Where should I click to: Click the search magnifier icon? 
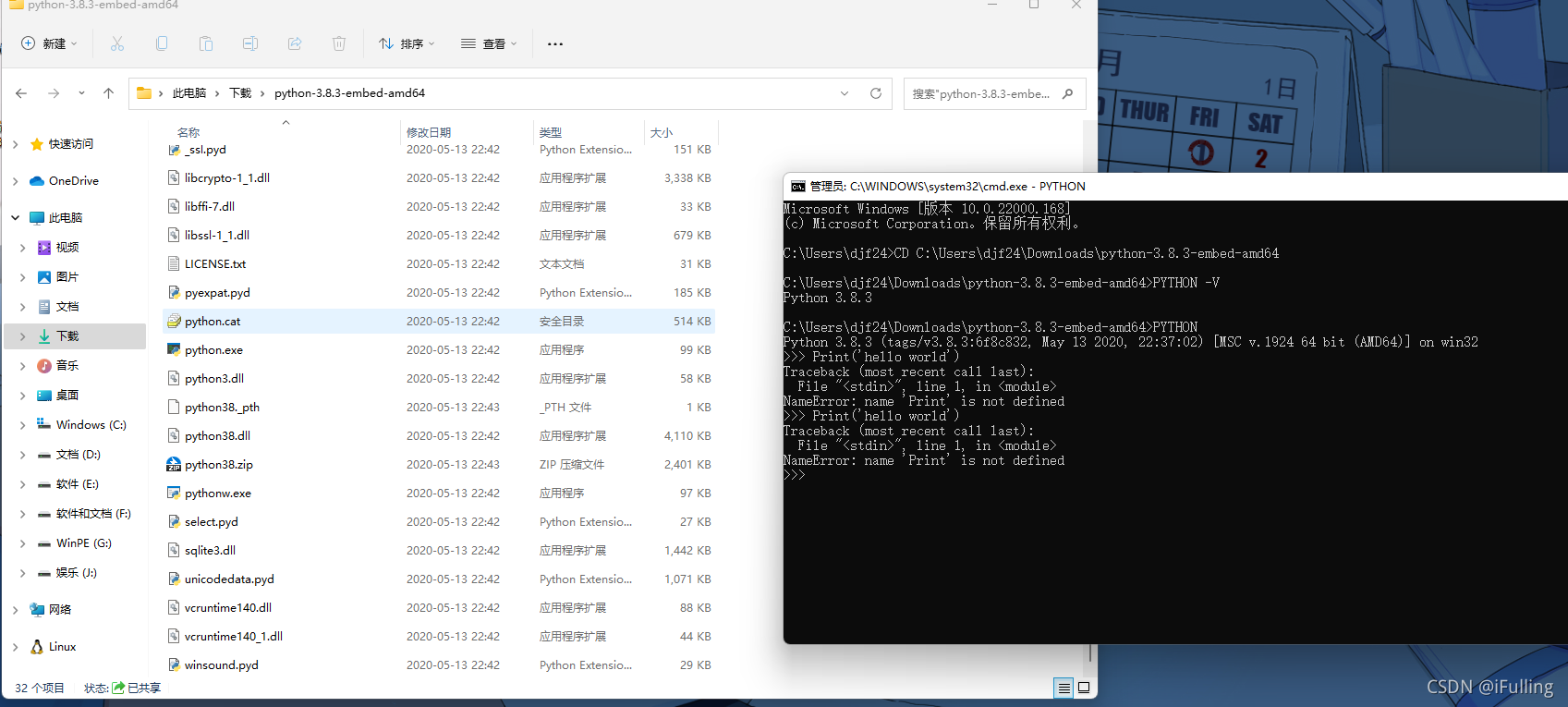[x=1068, y=93]
